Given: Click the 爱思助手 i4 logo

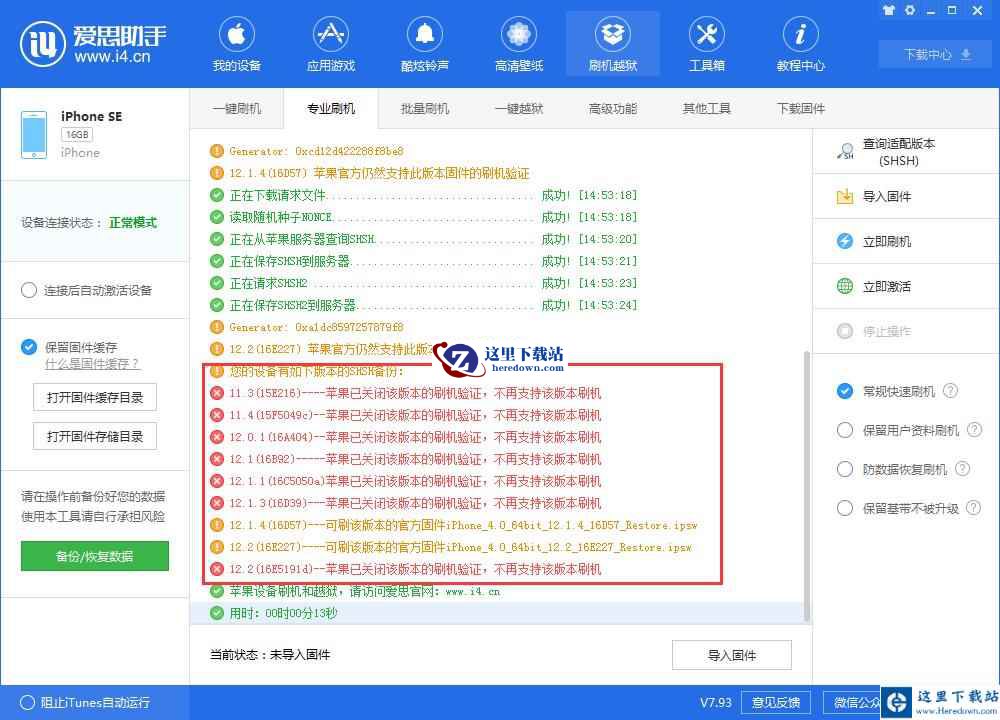Looking at the screenshot, I should 93,44.
